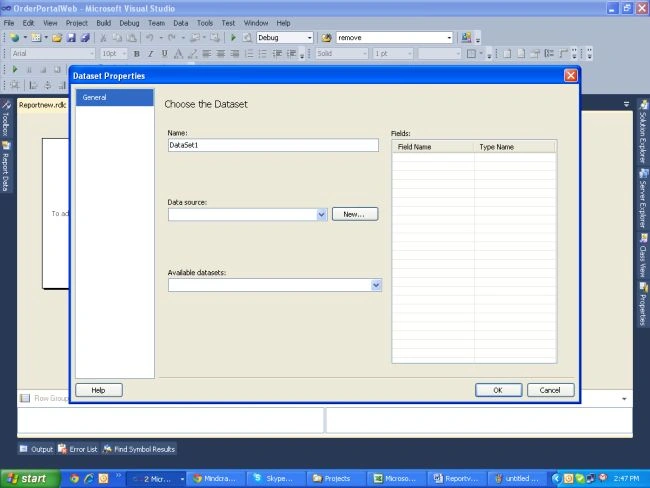Click the New Project toolbar icon

(15, 38)
